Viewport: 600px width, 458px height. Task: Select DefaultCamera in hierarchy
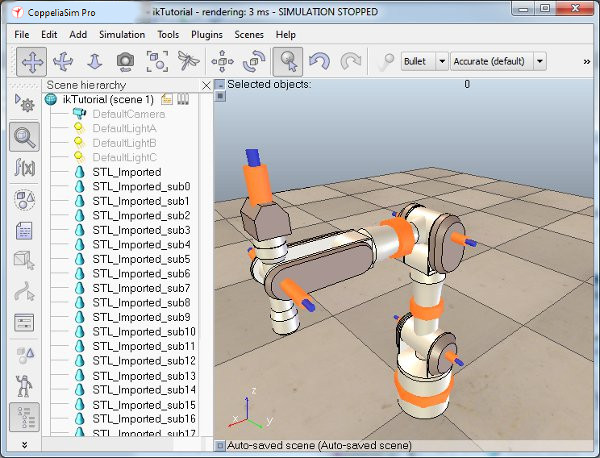[129, 114]
